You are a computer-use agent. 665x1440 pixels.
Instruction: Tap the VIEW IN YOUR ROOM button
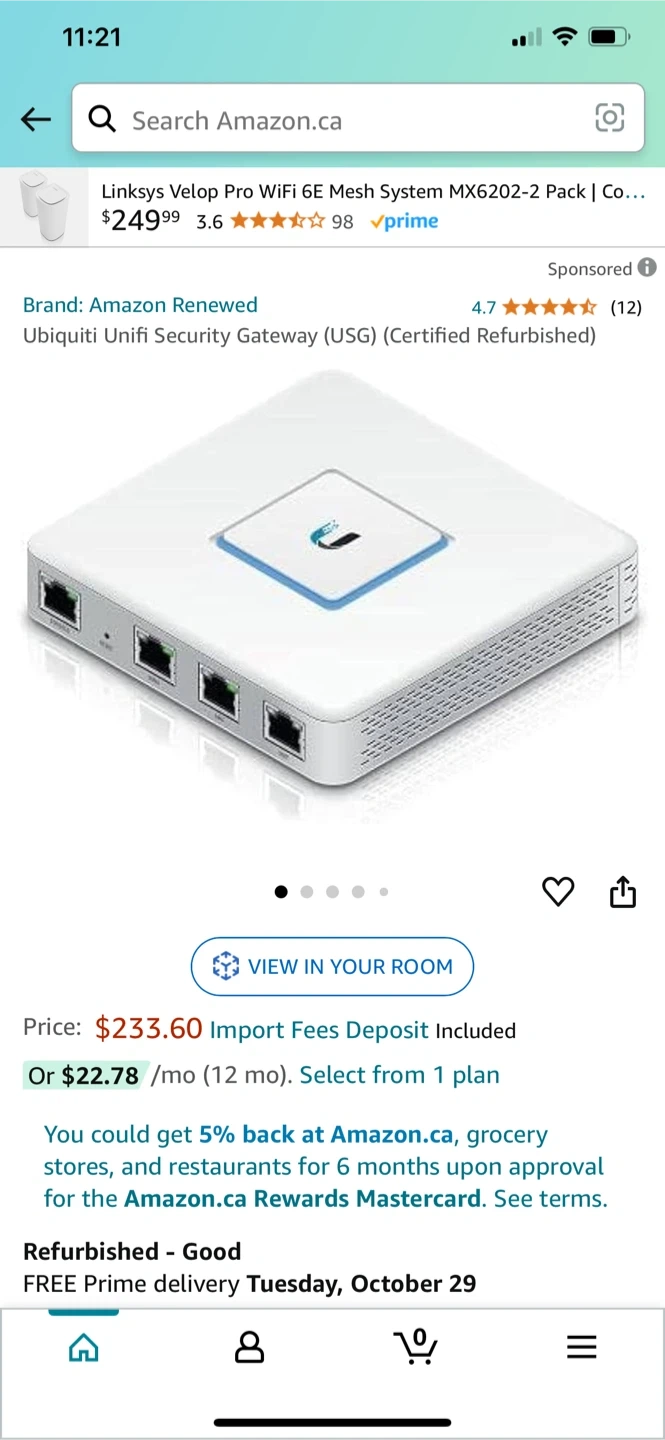[x=332, y=966]
